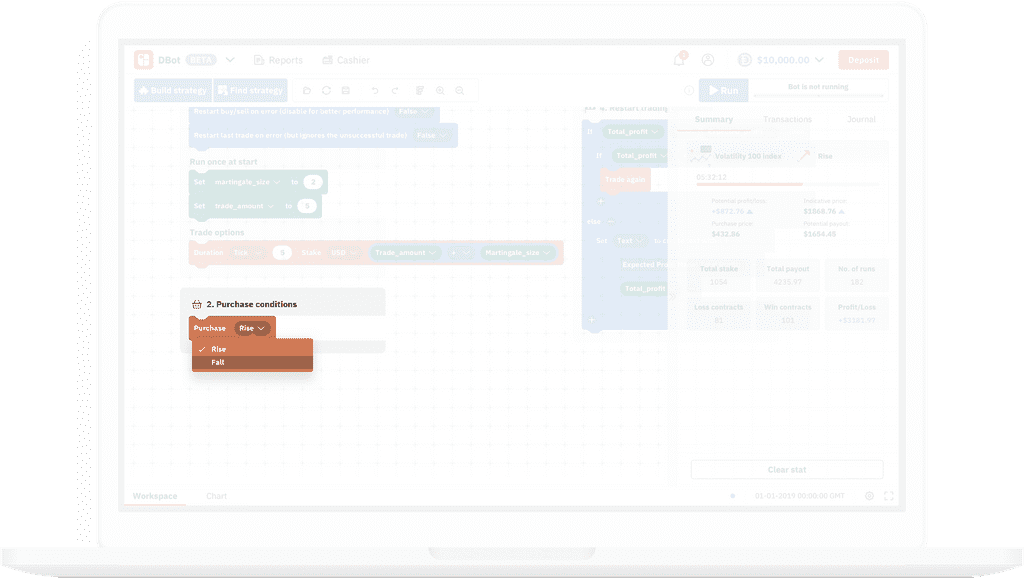1024x578 pixels.
Task: Toggle fullscreen mode icon
Action: [x=888, y=496]
